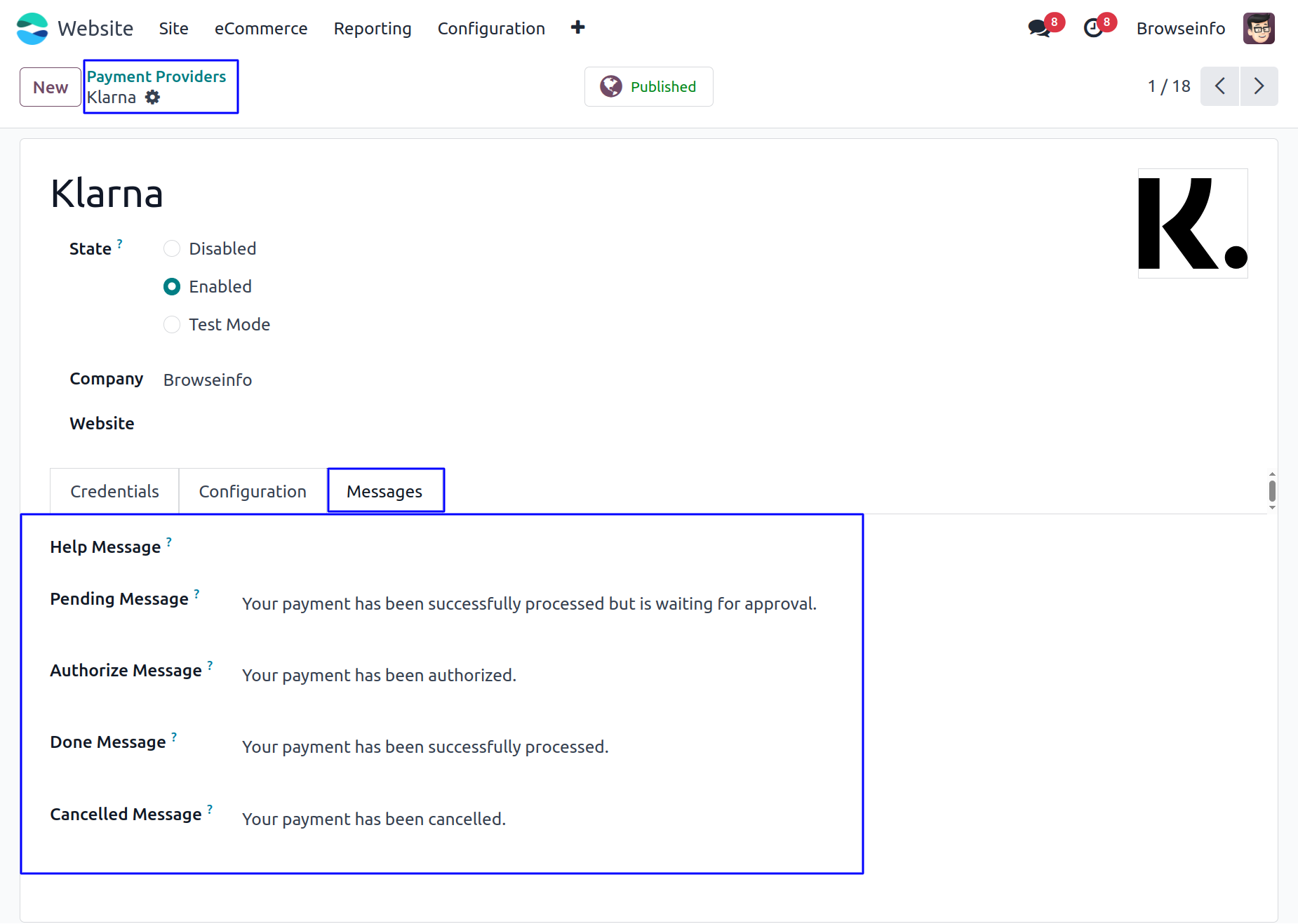Image resolution: width=1298 pixels, height=924 pixels.
Task: Click the globe icon in Published button
Action: click(x=611, y=86)
